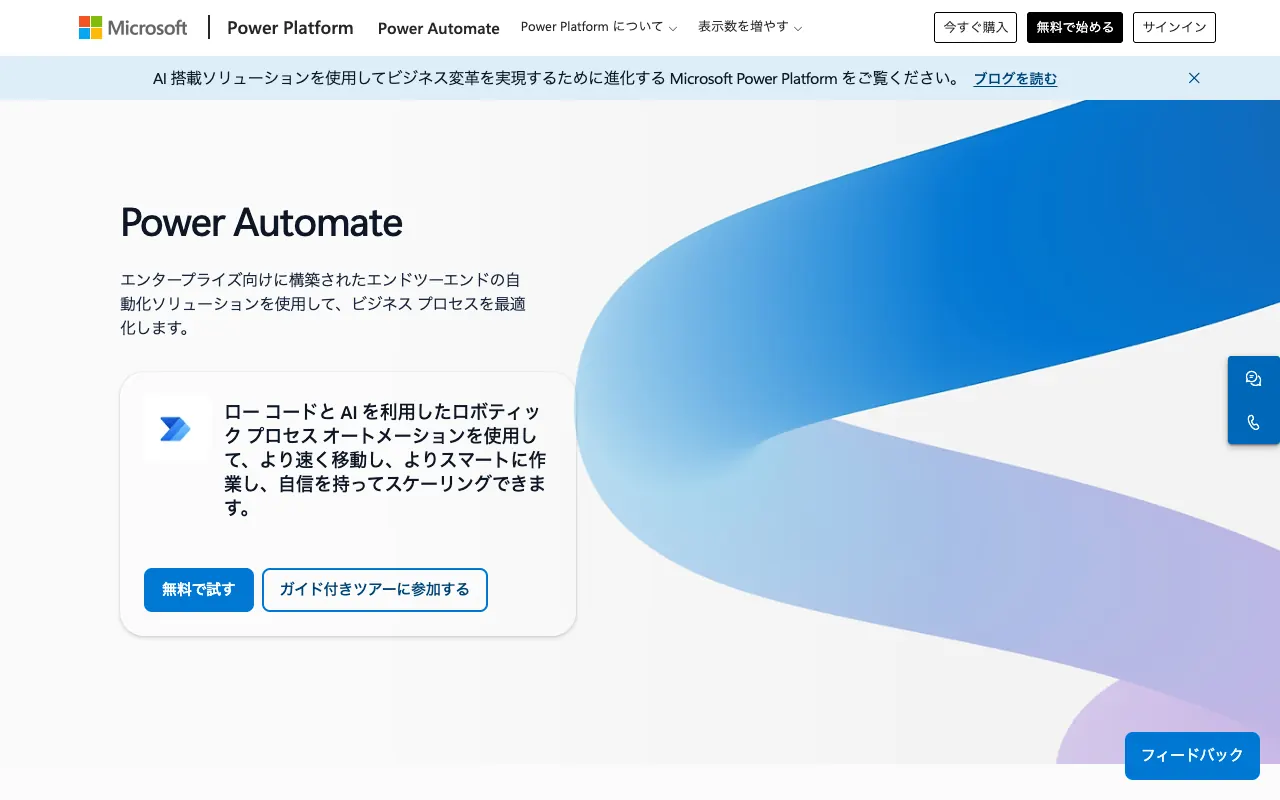Click the Power Automate main heading
1280x800 pixels.
(262, 222)
